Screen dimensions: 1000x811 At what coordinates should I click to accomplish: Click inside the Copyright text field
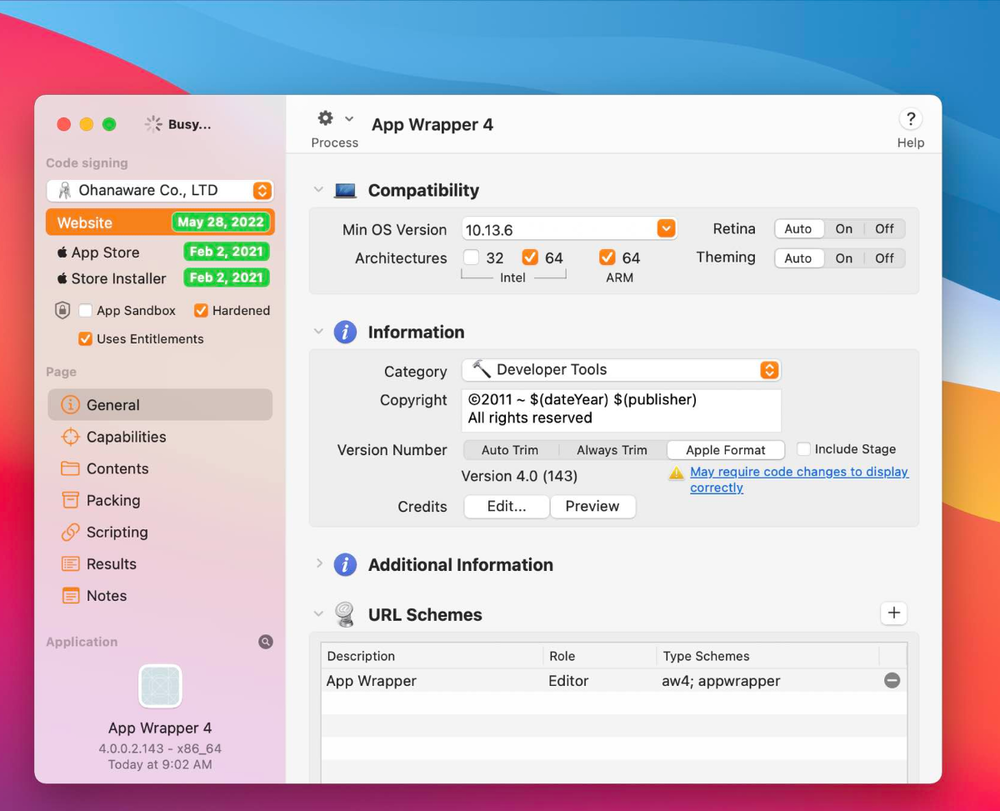coord(621,409)
